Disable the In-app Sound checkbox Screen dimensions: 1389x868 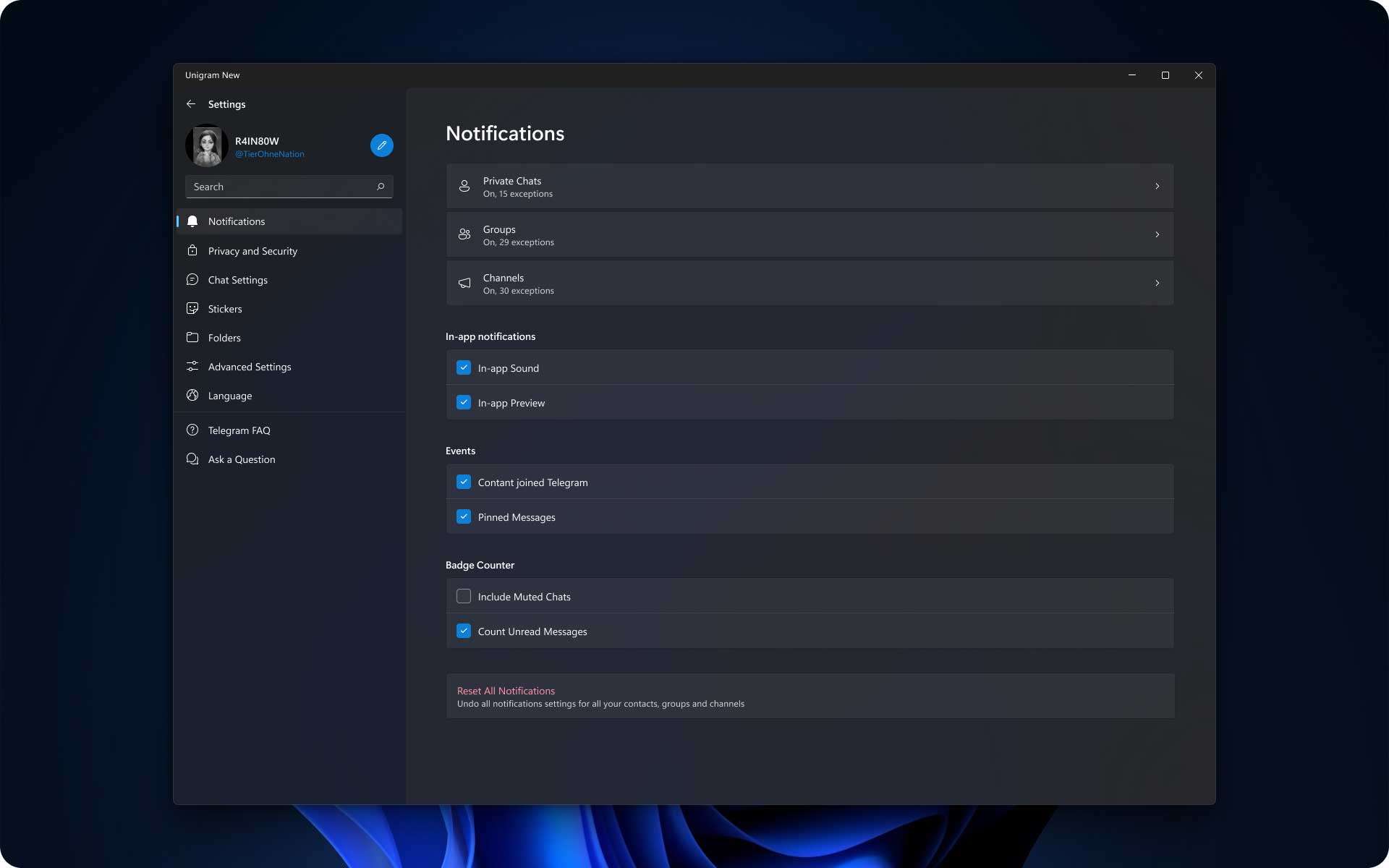coord(464,367)
